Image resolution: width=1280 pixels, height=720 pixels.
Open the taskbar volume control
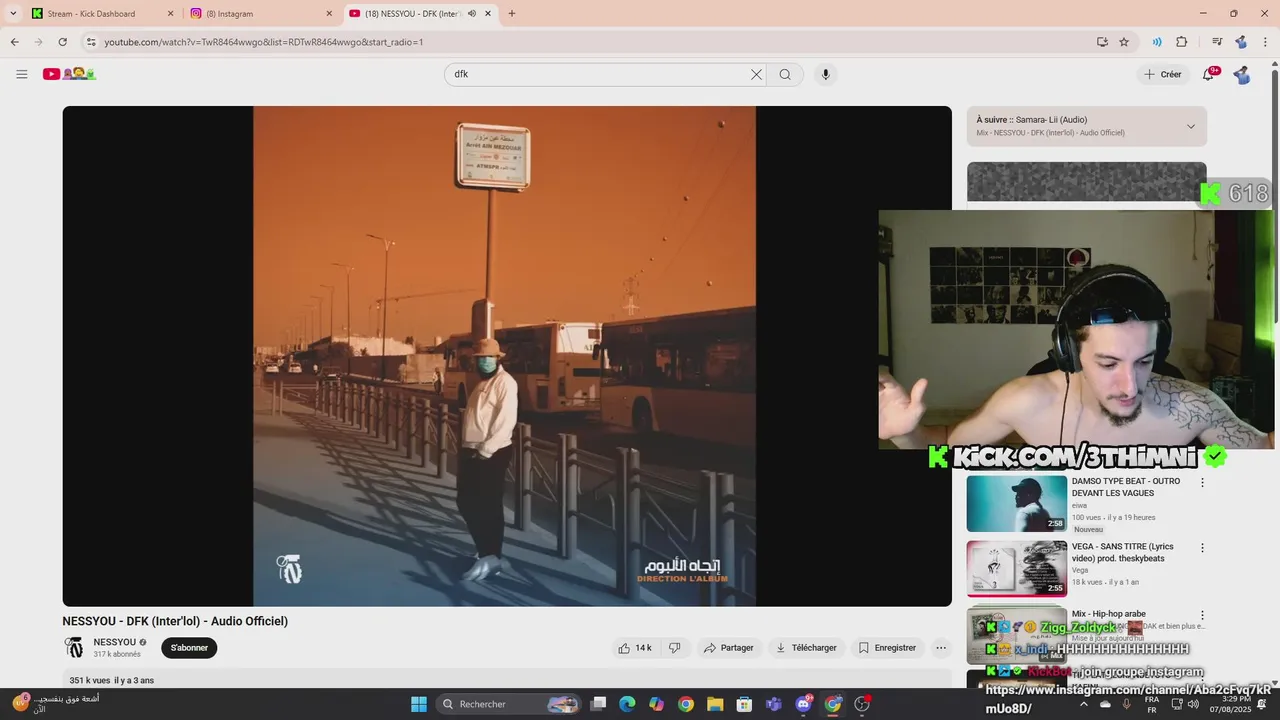[1193, 704]
